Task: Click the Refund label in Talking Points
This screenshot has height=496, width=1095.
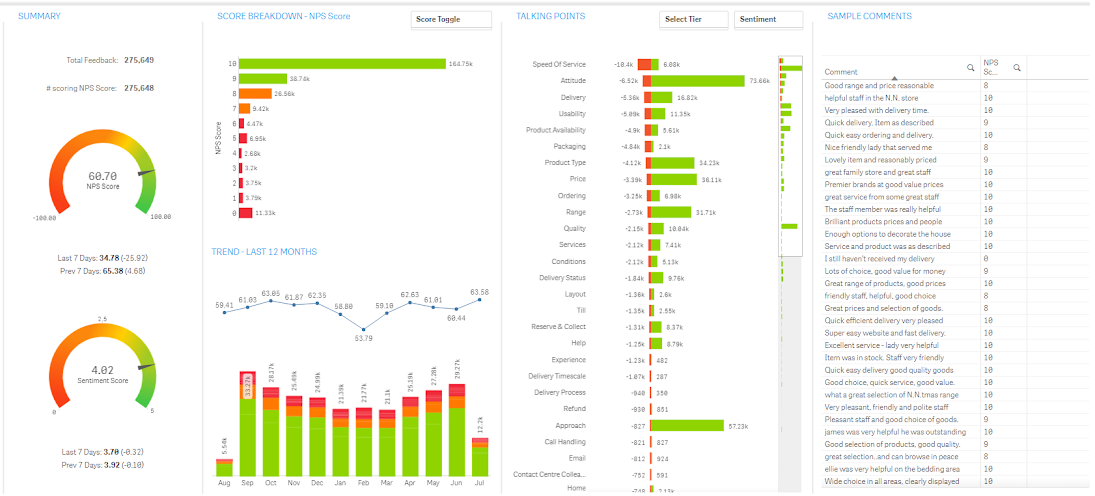Action: pyautogui.click(x=575, y=409)
